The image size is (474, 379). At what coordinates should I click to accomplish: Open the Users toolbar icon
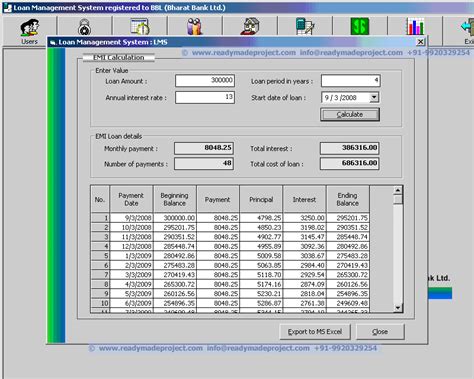[x=30, y=28]
